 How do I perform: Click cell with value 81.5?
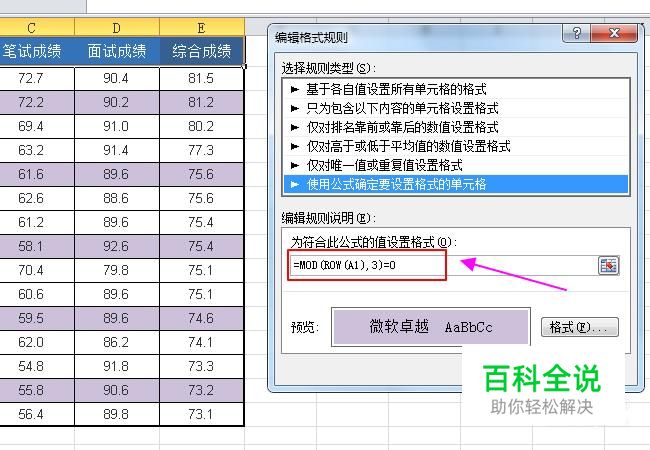pos(202,78)
